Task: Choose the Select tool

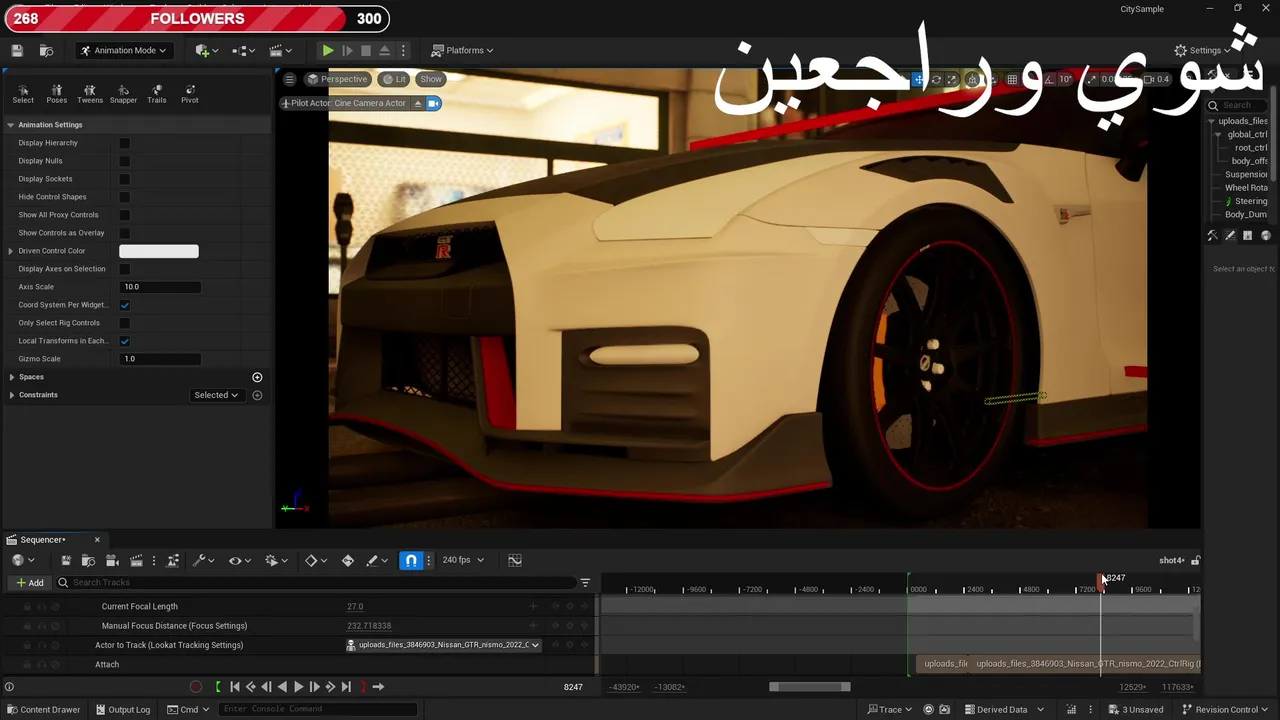Action: (23, 94)
